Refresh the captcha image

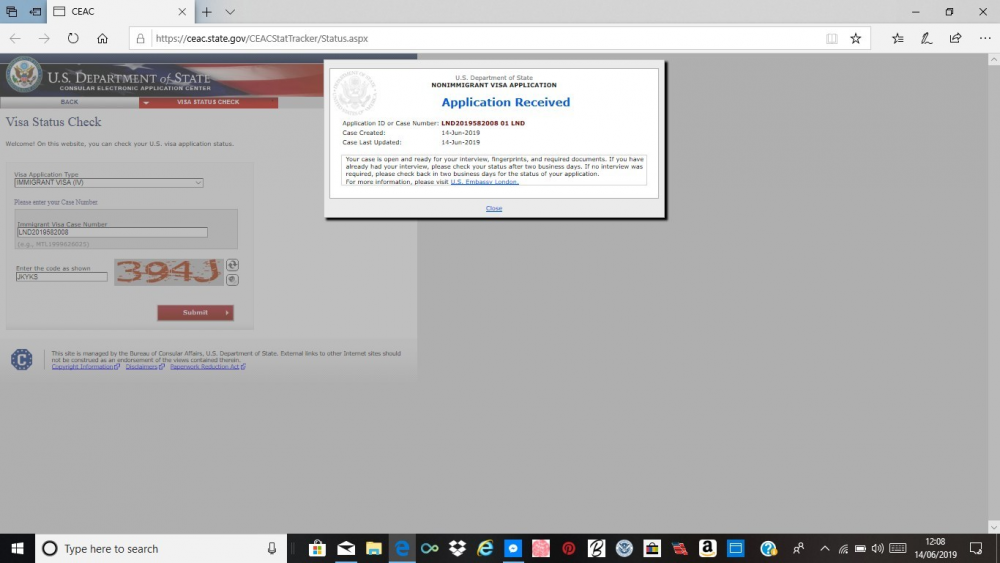tap(232, 265)
